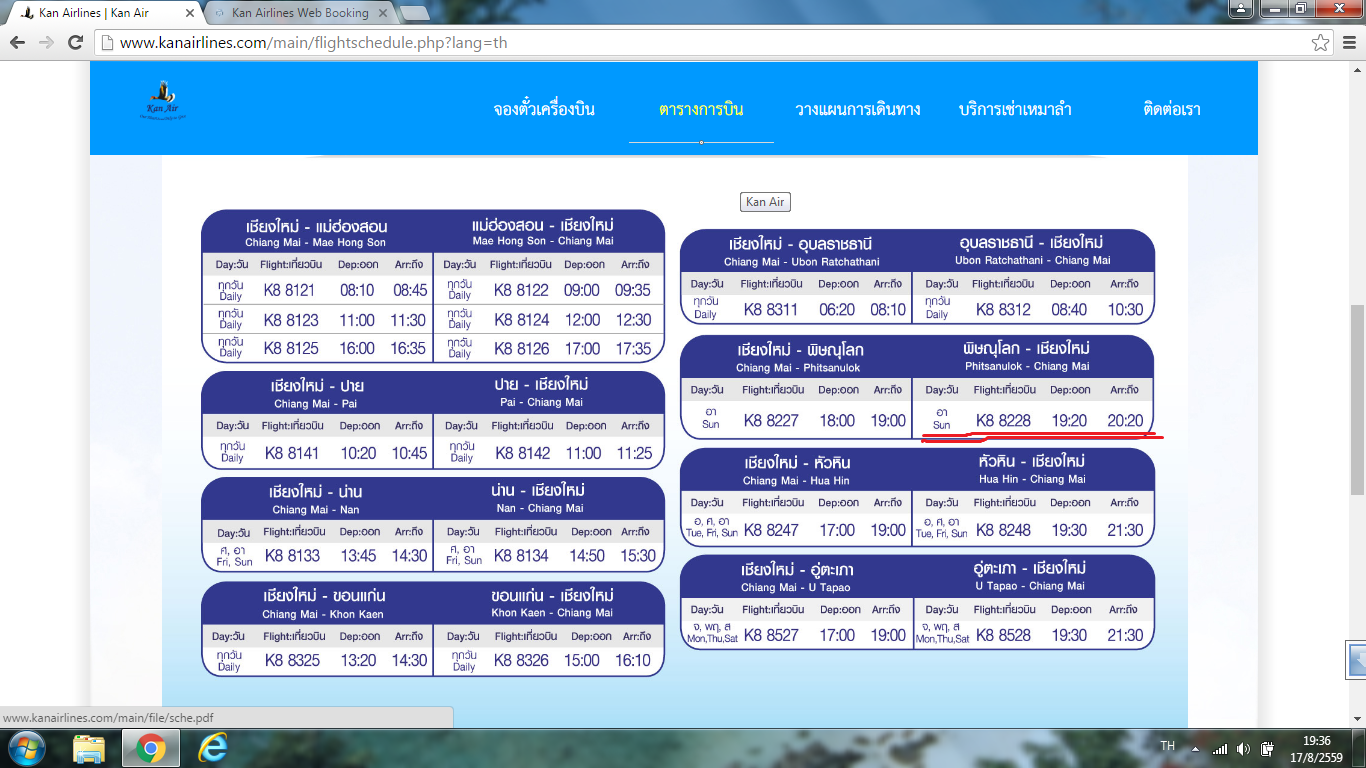
Task: Open a new browser tab
Action: [x=414, y=13]
